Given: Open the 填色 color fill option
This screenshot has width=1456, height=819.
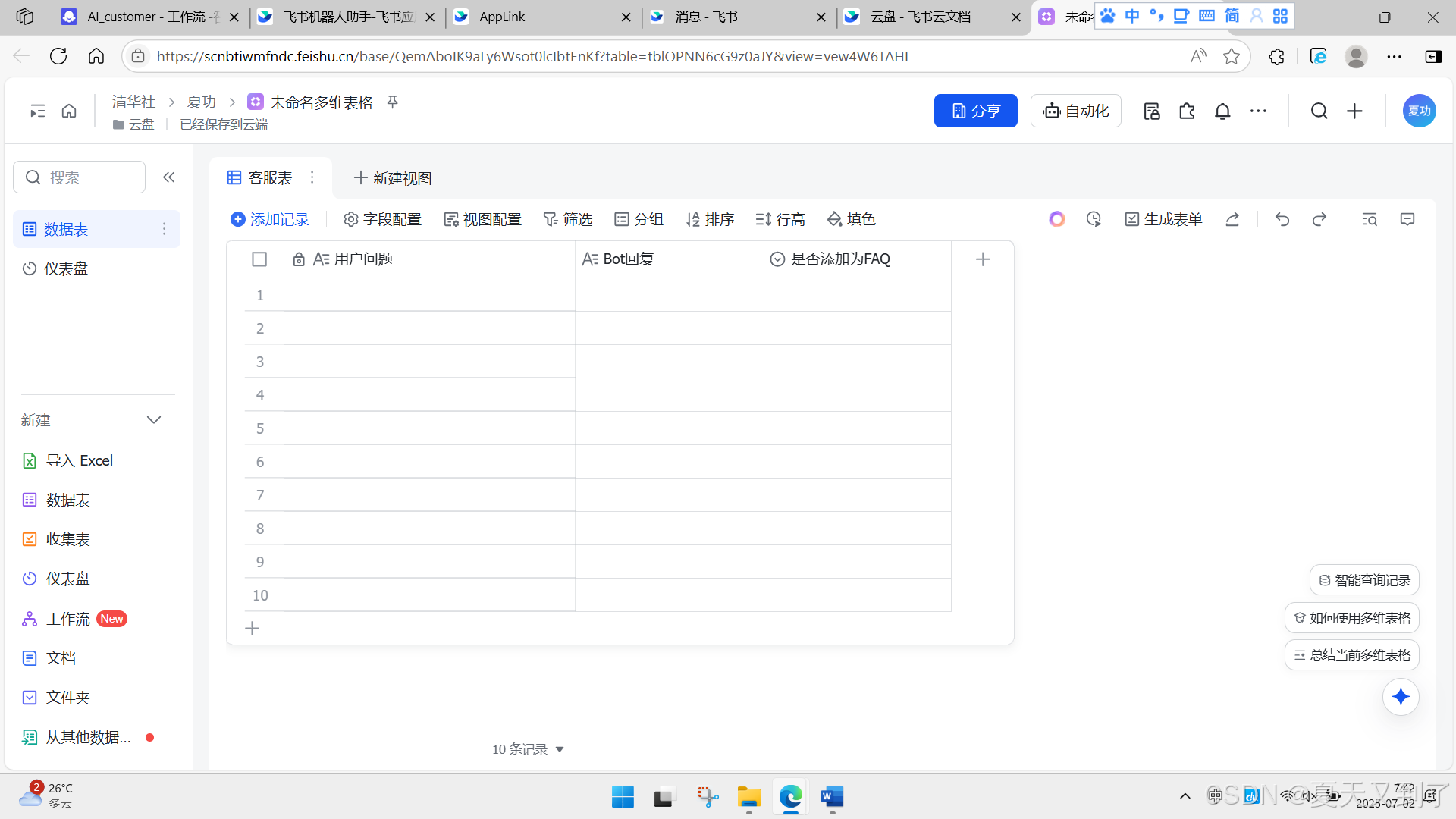Looking at the screenshot, I should click(x=852, y=219).
